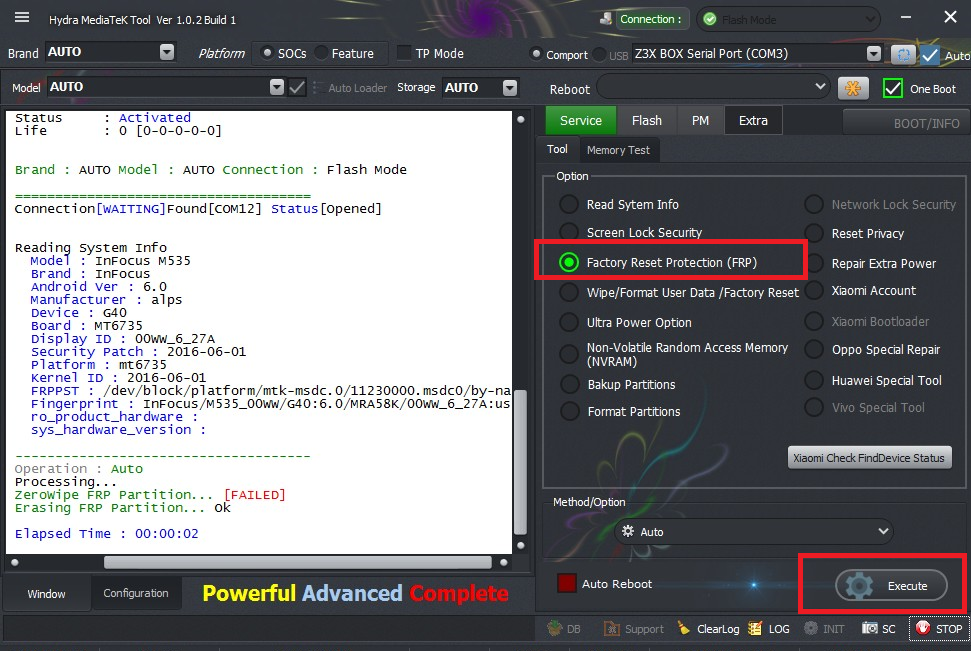Select Huawei Special Tool option
The height and width of the screenshot is (651, 971).
pyautogui.click(x=814, y=380)
